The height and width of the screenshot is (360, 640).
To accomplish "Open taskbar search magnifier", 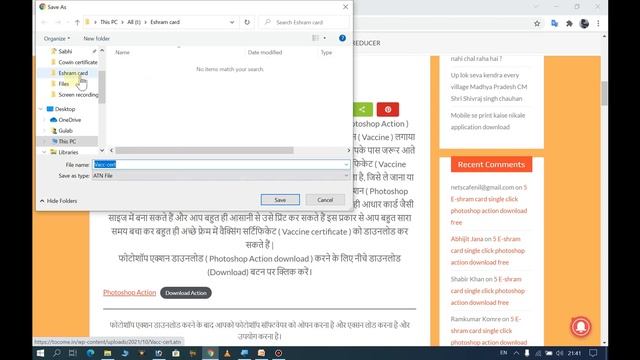I will (x=57, y=353).
